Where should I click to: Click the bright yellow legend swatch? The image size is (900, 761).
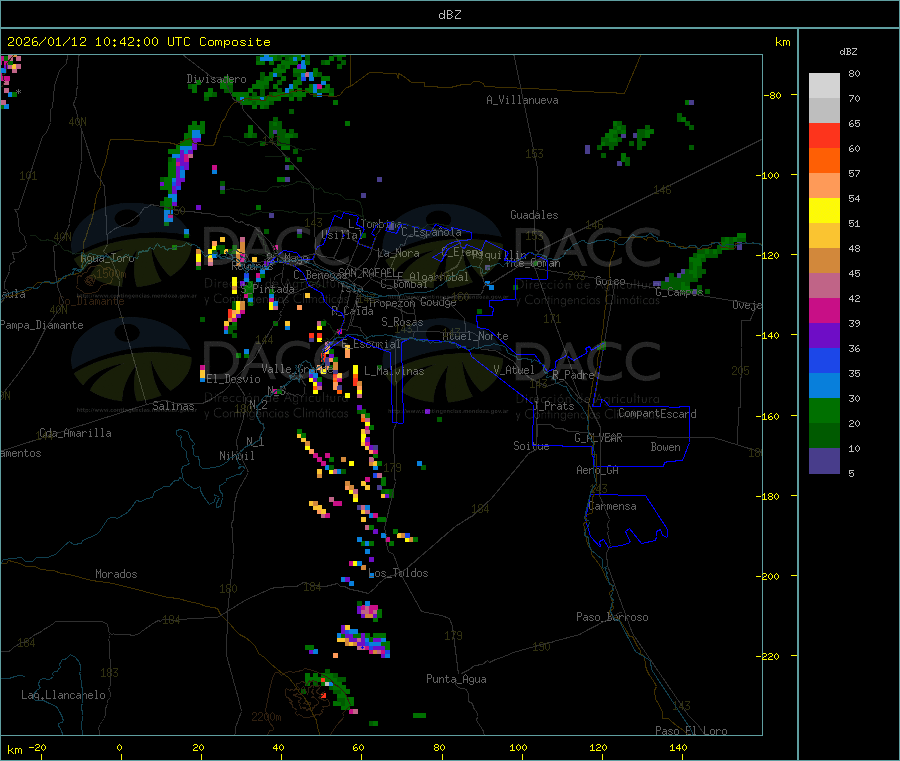(824, 211)
